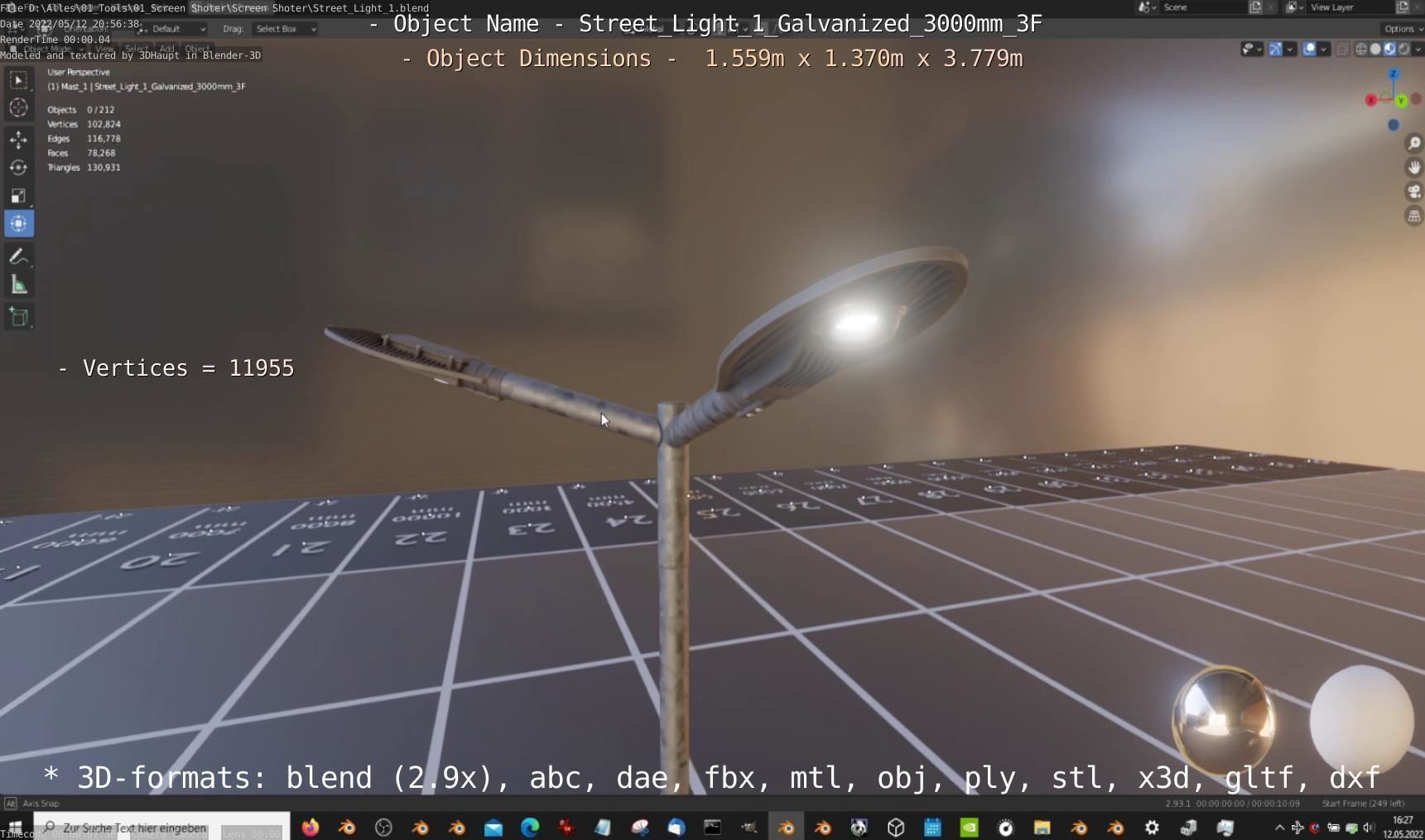Show hidden system tray icons chevron
Image resolution: width=1425 pixels, height=840 pixels.
pos(1279,828)
